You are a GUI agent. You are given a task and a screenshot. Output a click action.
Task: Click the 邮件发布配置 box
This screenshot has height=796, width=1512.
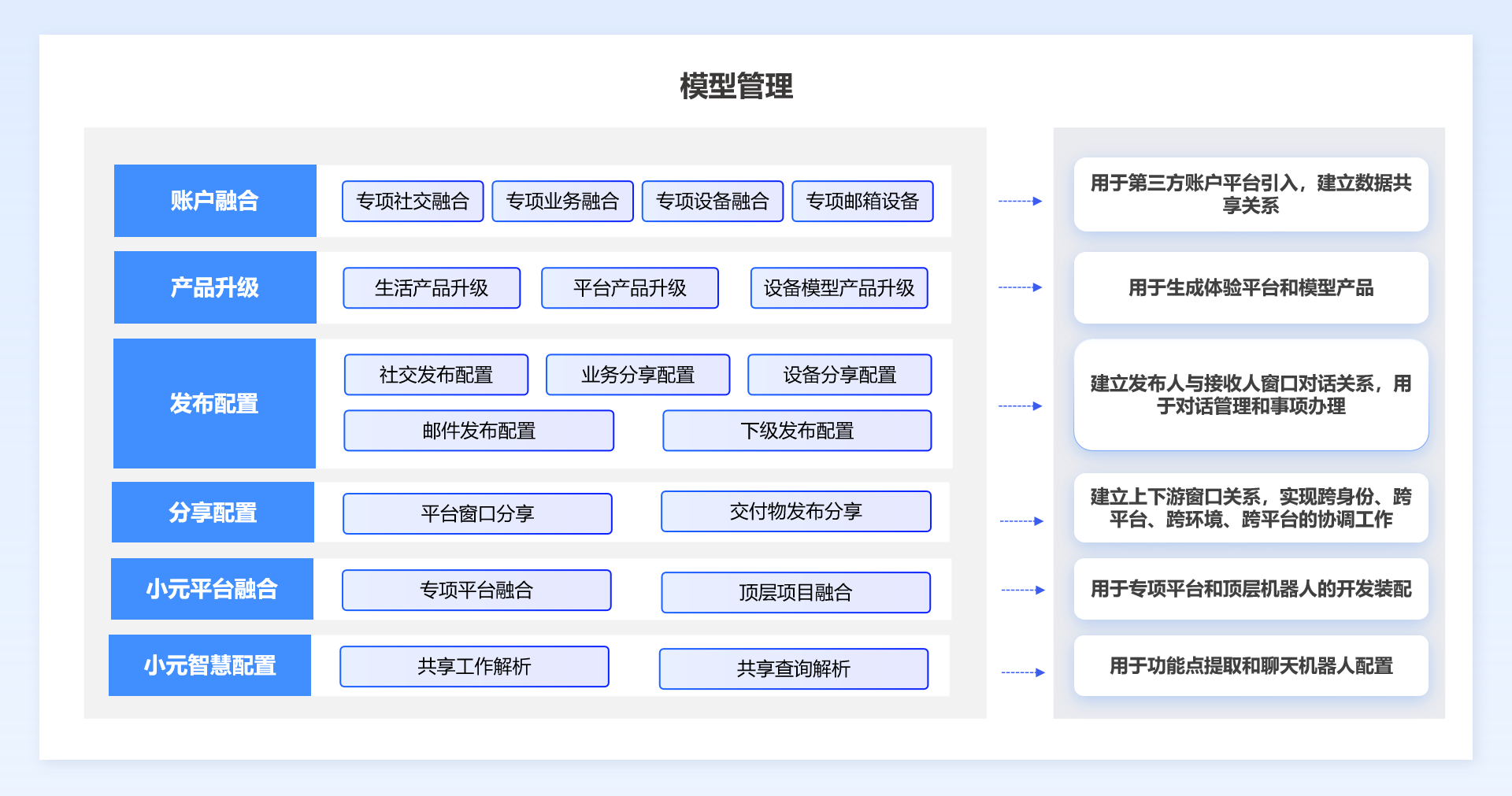[479, 431]
